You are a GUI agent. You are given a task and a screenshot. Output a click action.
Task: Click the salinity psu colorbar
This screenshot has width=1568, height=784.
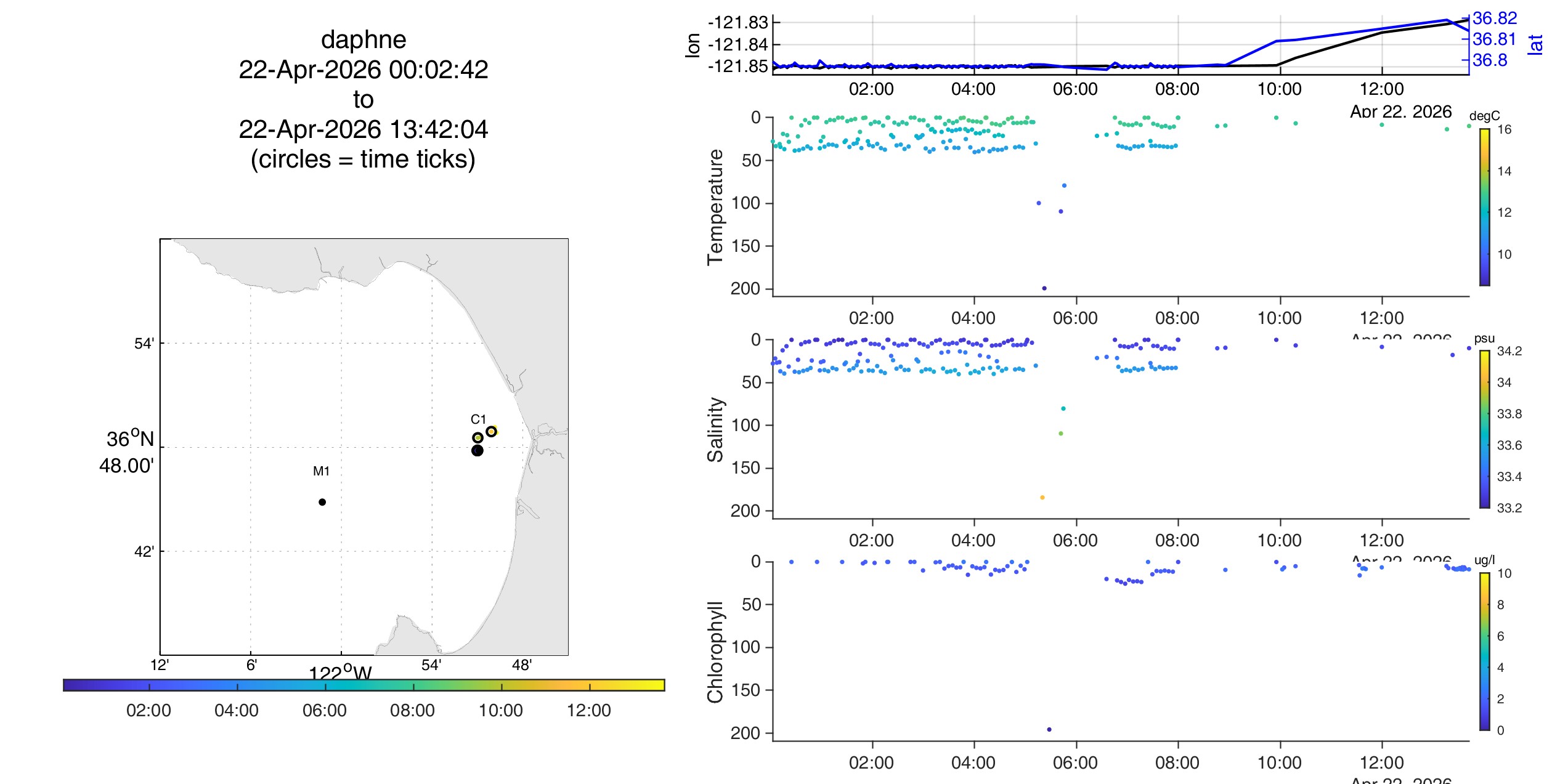point(1485,429)
